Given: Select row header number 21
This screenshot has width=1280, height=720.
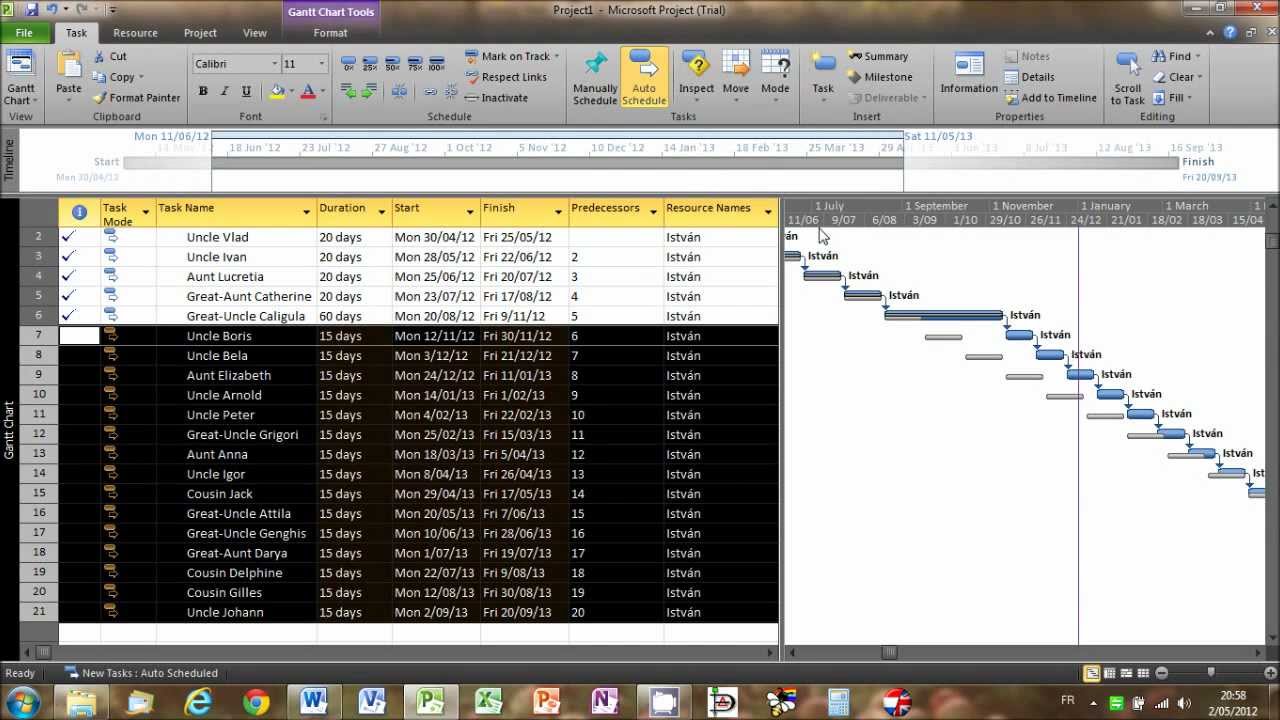Looking at the screenshot, I should (x=39, y=612).
